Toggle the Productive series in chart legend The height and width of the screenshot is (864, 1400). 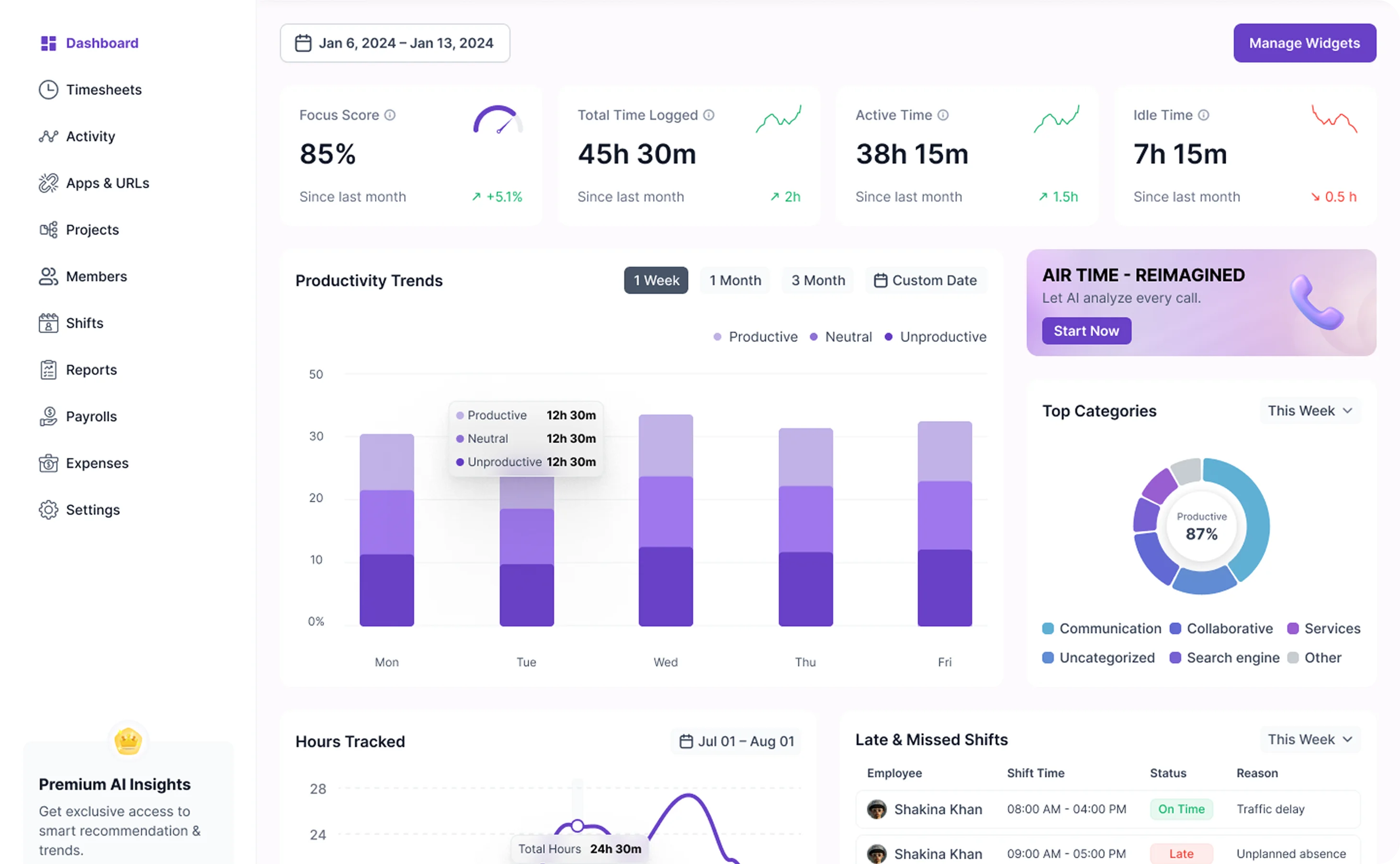click(755, 337)
